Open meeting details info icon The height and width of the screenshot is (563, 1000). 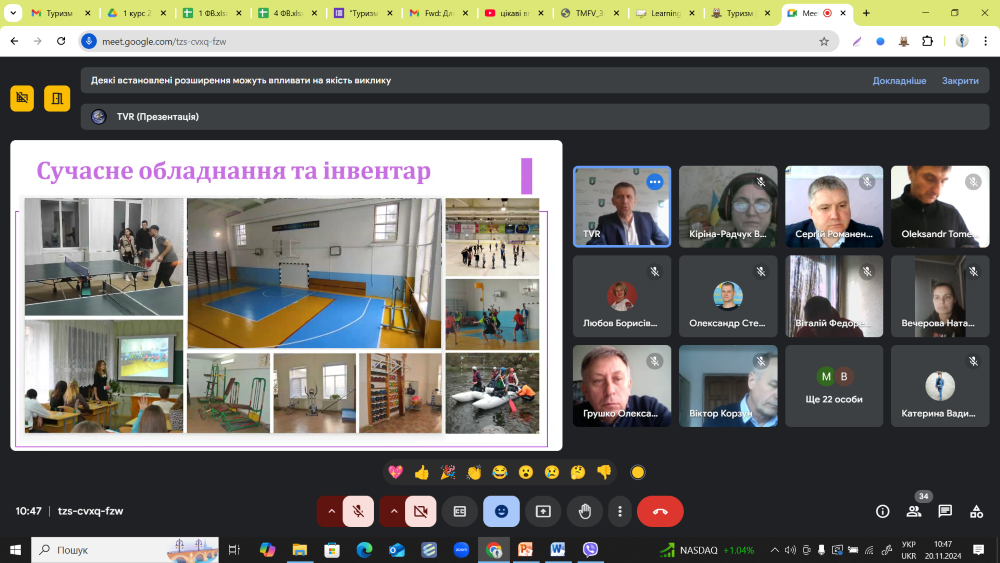pyautogui.click(x=883, y=511)
